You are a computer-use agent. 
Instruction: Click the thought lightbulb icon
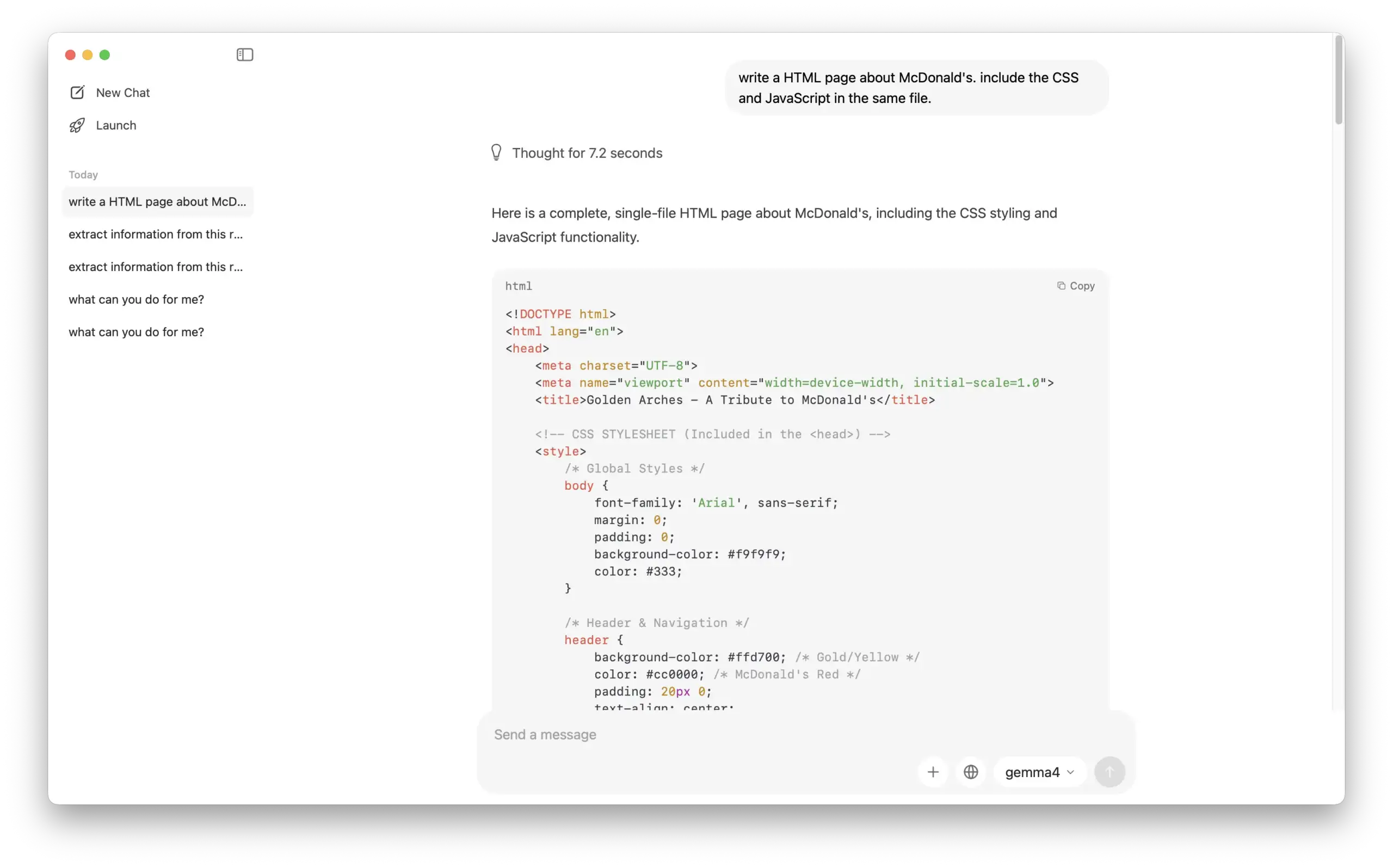(x=496, y=153)
